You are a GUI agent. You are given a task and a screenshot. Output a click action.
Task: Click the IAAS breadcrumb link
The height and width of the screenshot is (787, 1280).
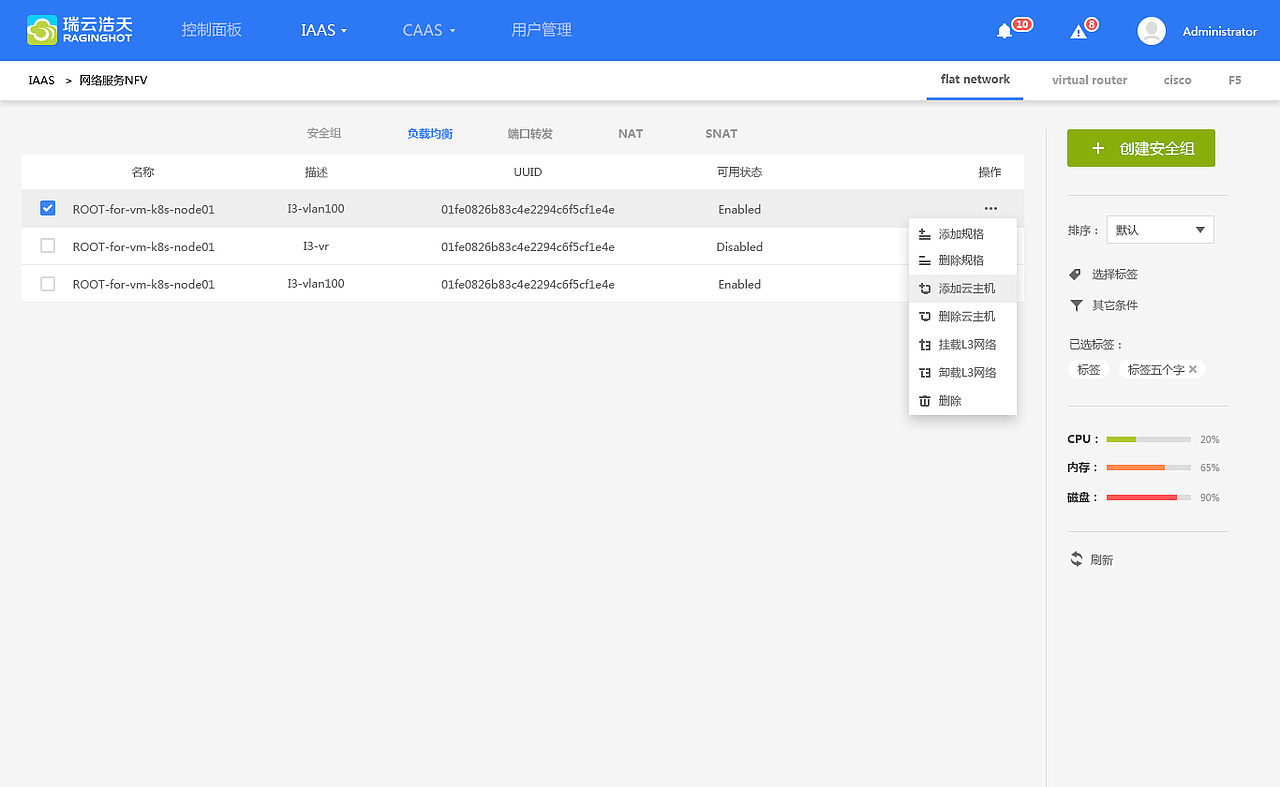point(41,80)
